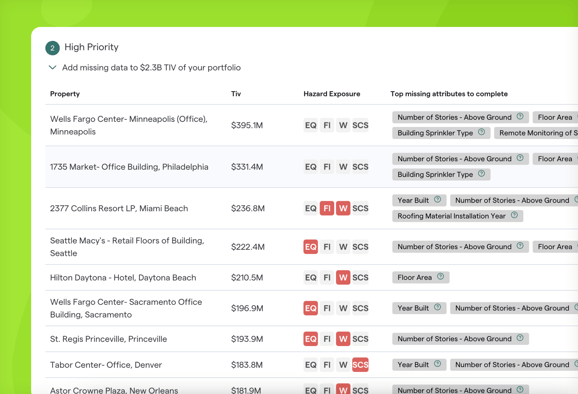Click help icon on 1735 Market Building Sprinkler Type tag

(481, 174)
